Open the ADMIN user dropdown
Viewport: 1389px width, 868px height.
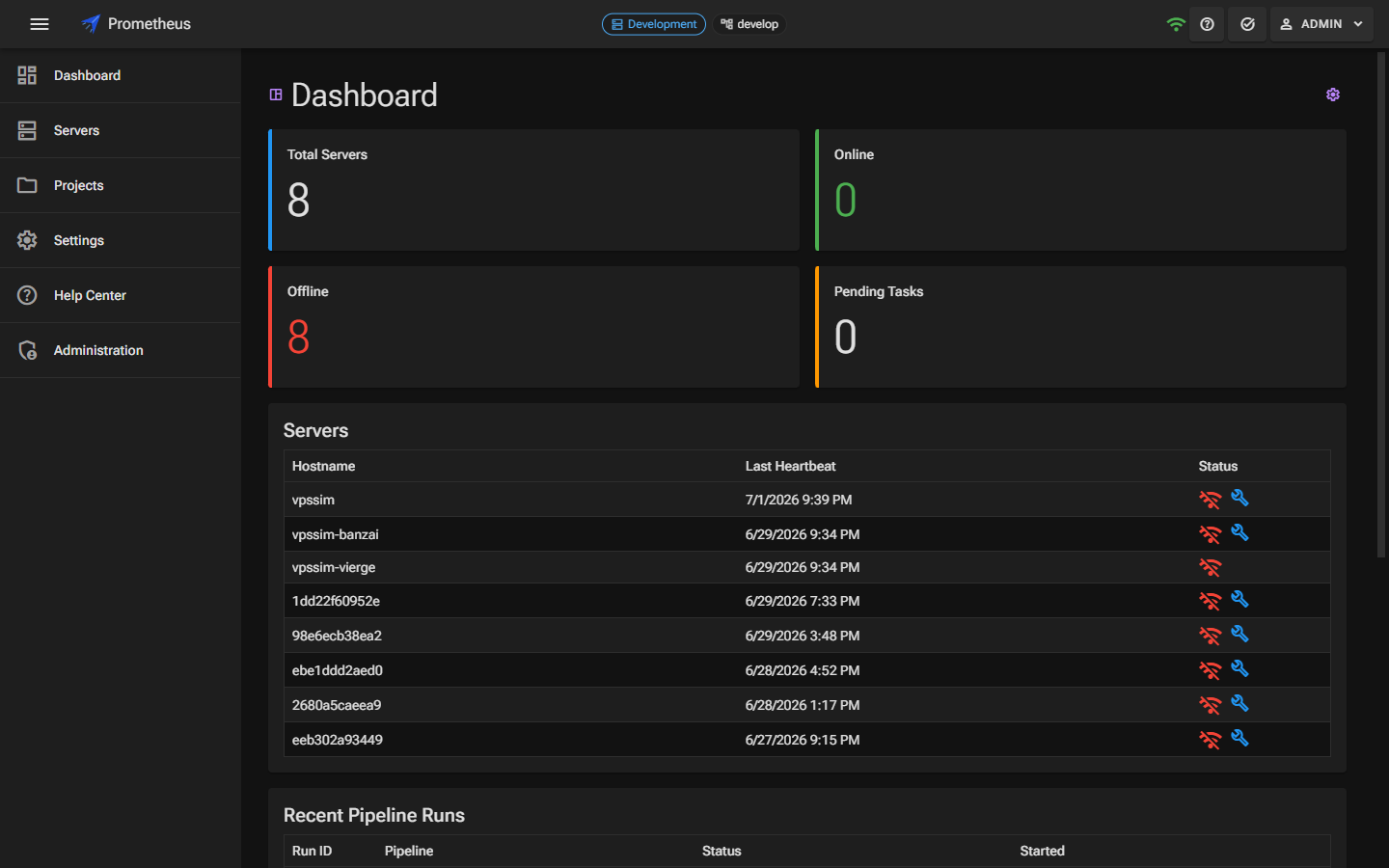coord(1321,24)
